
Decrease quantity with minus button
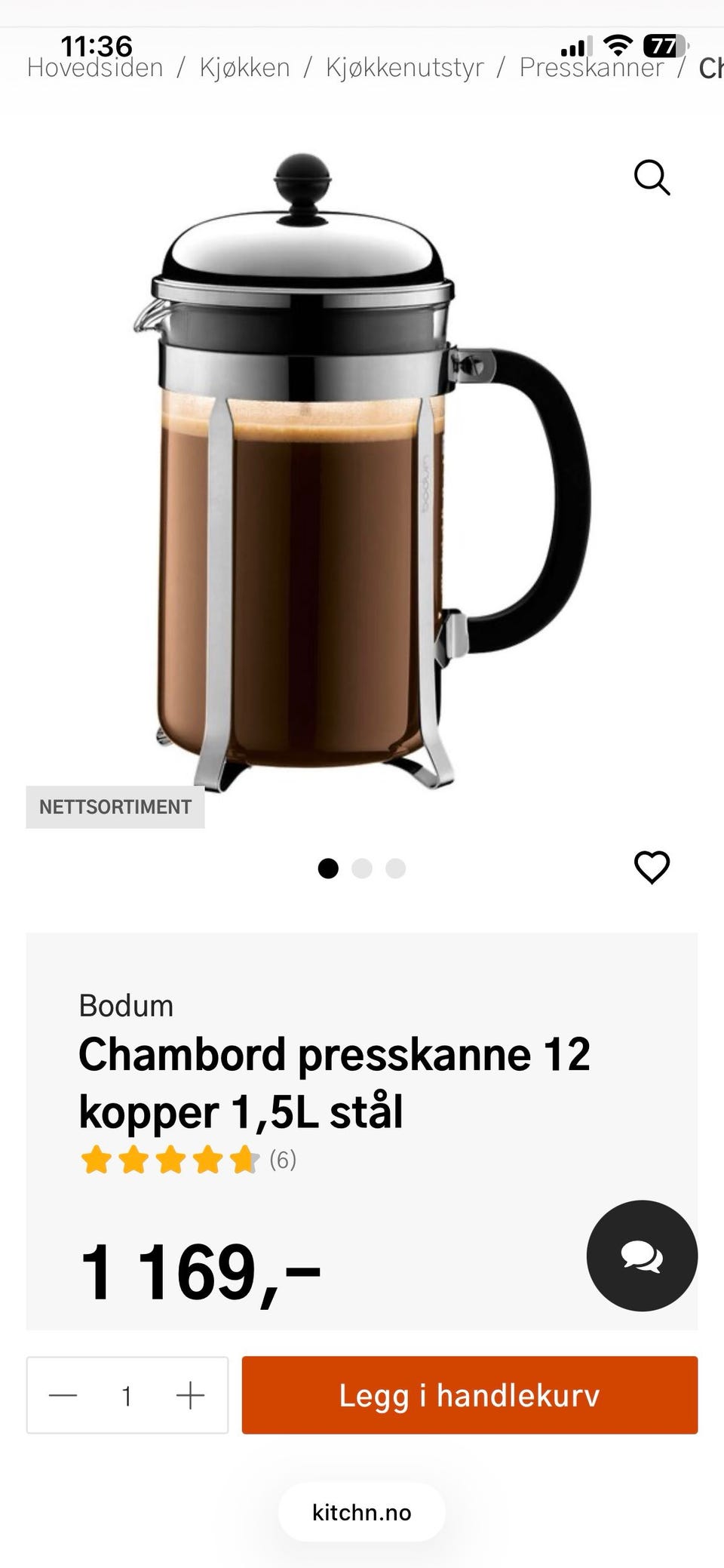click(63, 1395)
